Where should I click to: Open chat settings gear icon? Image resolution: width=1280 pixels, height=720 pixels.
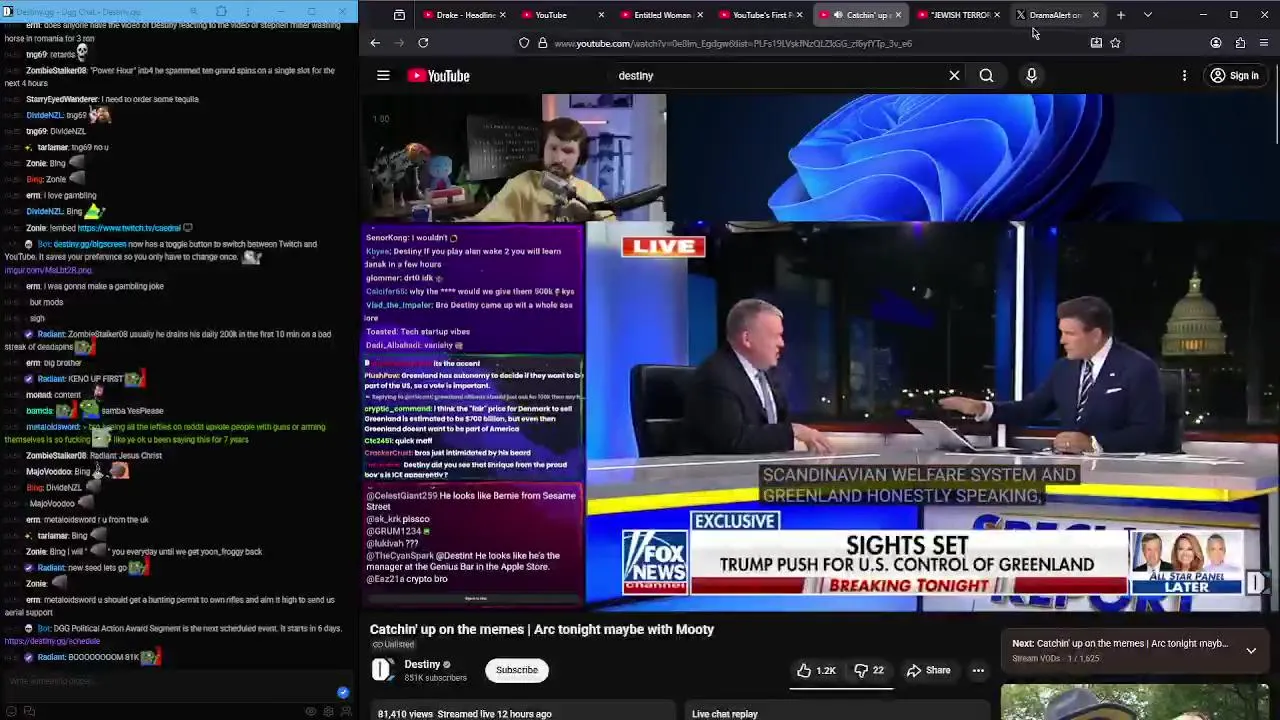point(328,711)
